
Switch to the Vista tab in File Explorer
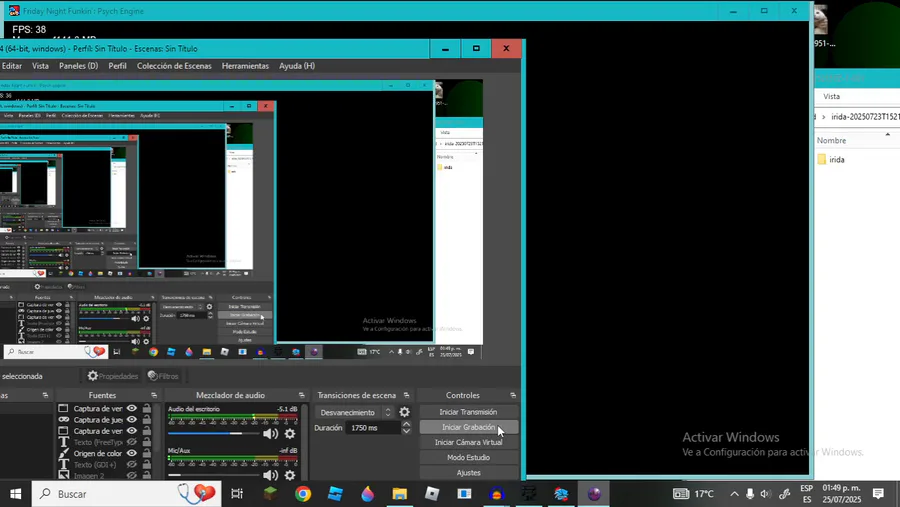click(x=831, y=96)
